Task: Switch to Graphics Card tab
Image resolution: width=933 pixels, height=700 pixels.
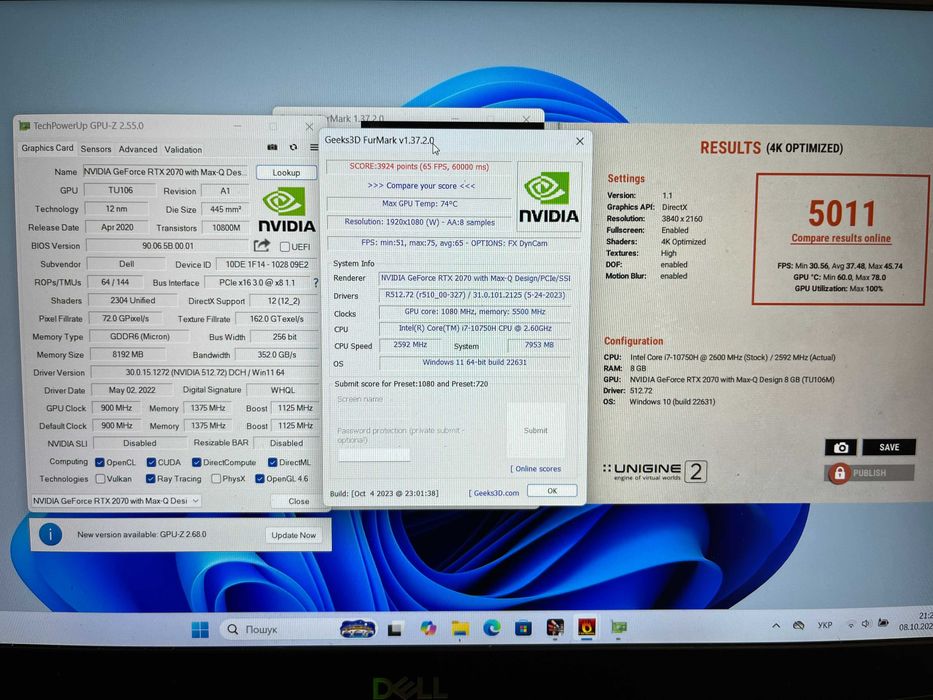Action: click(x=48, y=148)
